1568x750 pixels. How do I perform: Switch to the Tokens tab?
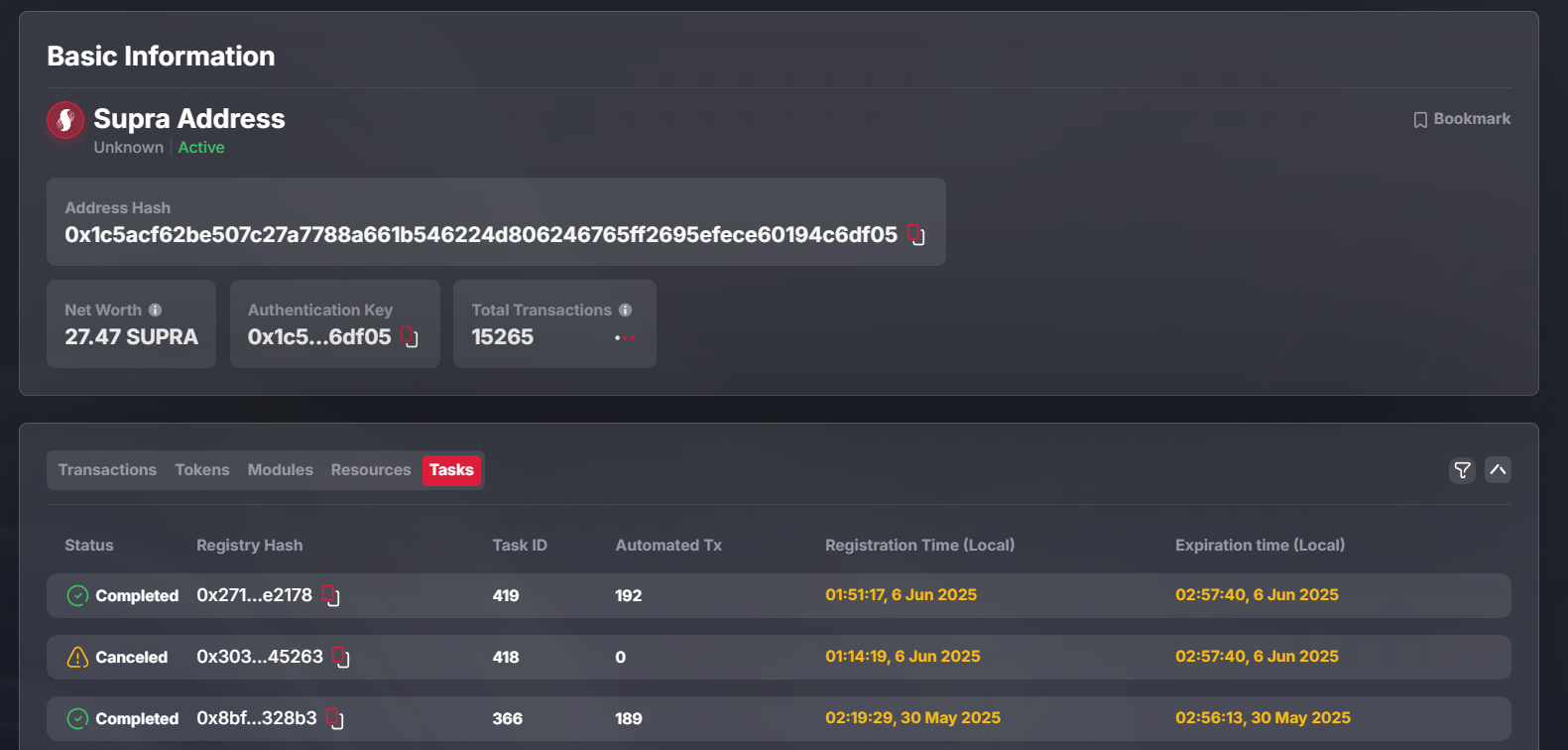(x=202, y=470)
